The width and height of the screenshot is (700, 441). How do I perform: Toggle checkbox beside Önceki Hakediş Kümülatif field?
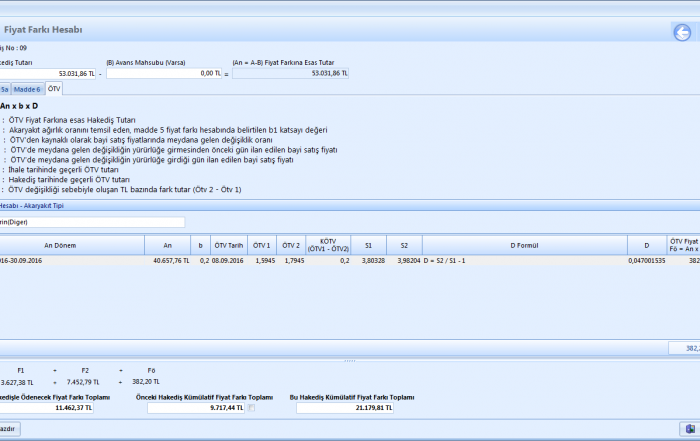click(252, 408)
